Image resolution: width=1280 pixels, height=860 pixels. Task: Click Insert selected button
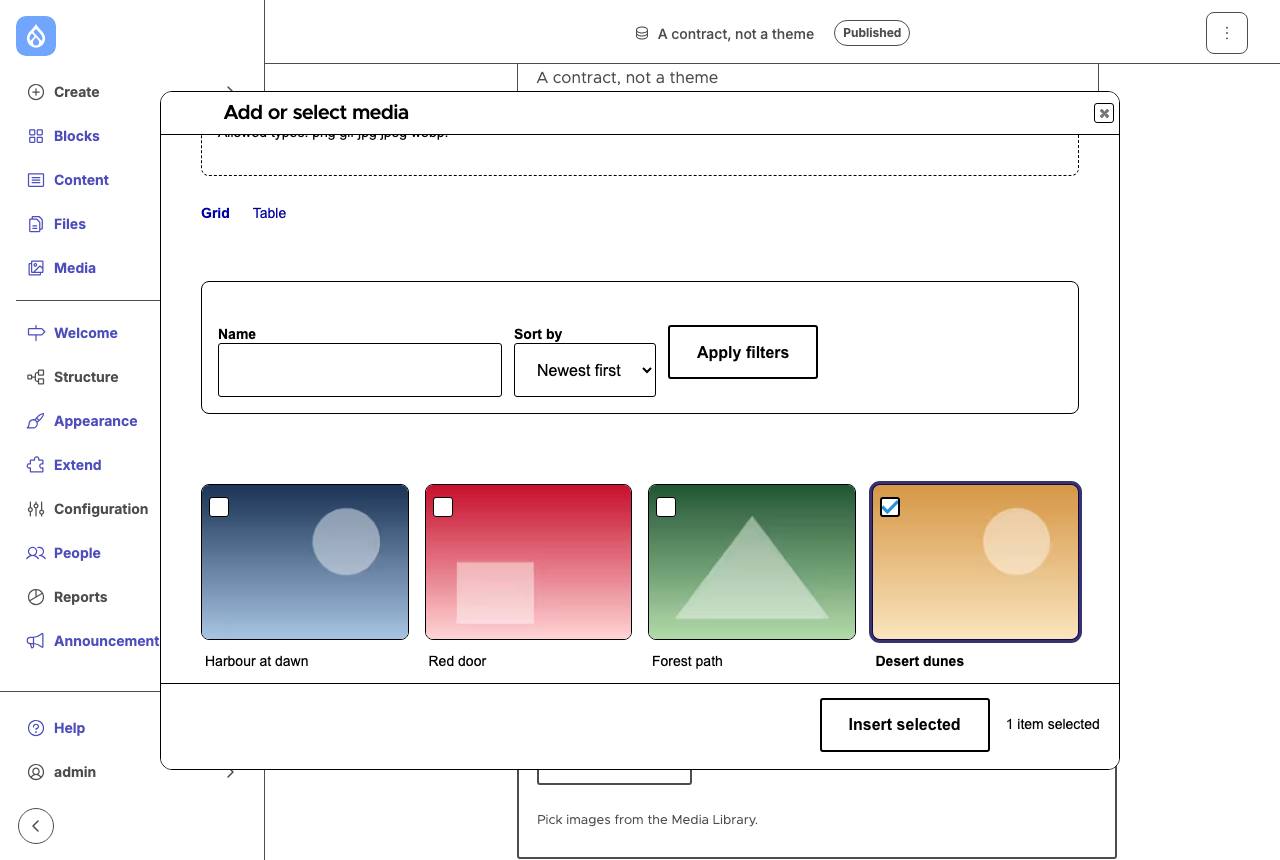(905, 725)
